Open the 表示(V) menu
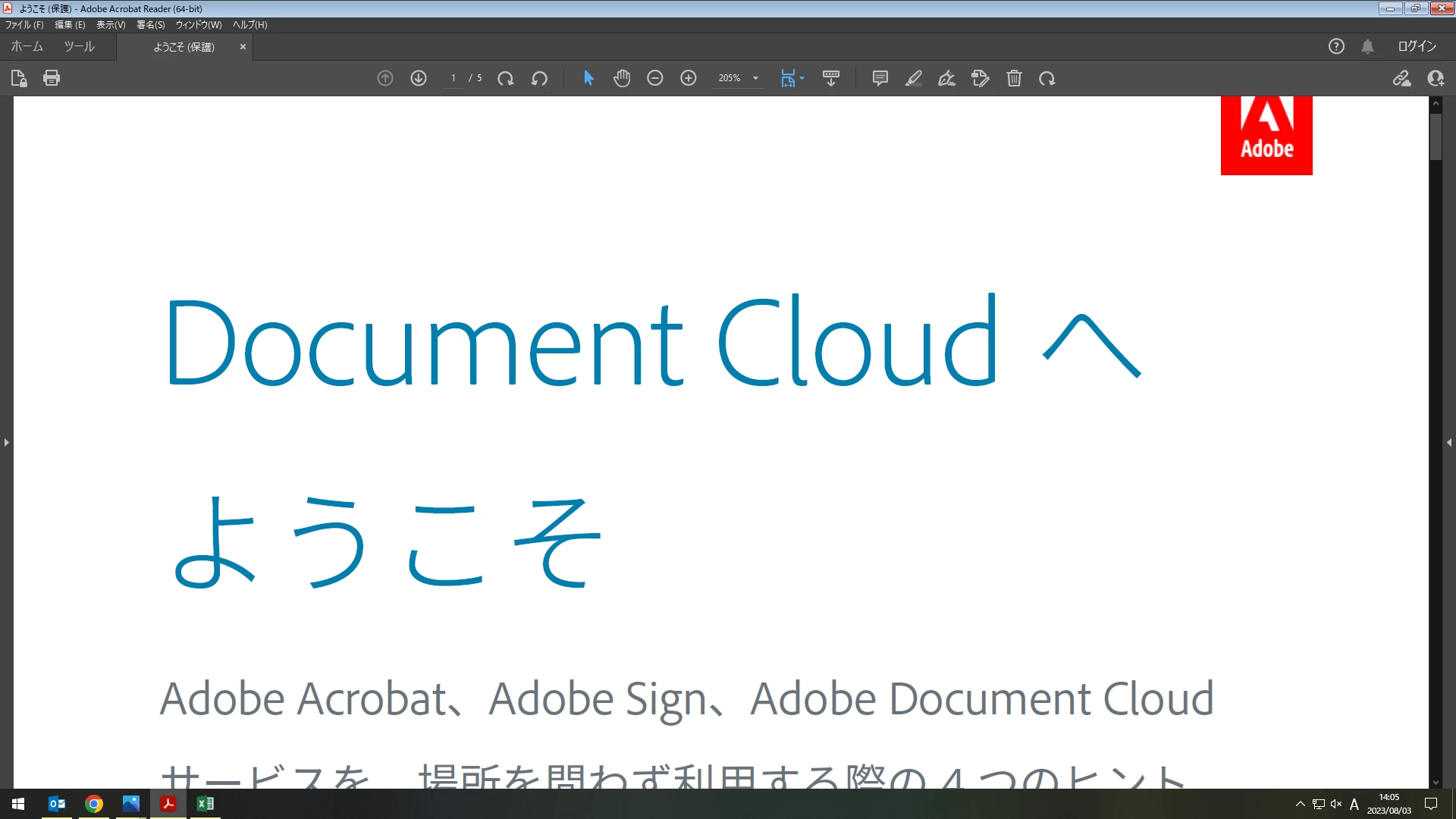 point(111,25)
